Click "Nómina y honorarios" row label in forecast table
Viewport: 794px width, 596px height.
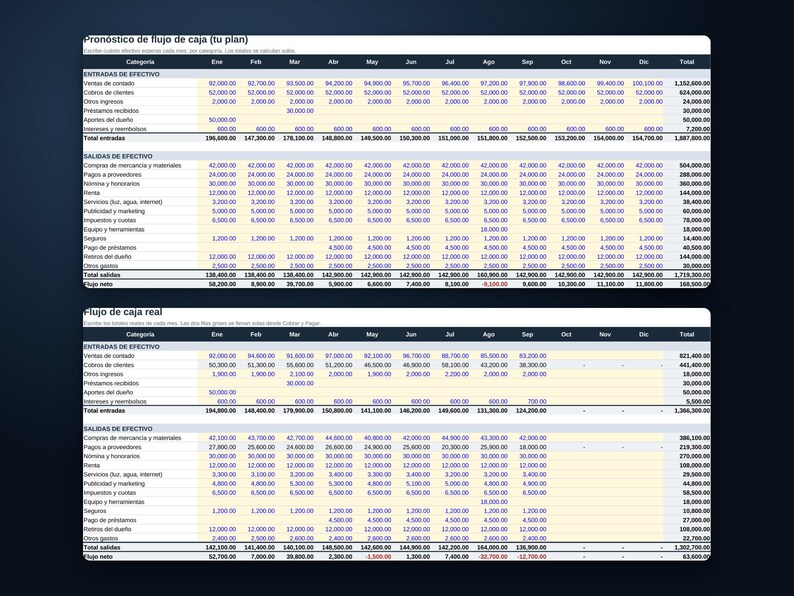tap(111, 184)
